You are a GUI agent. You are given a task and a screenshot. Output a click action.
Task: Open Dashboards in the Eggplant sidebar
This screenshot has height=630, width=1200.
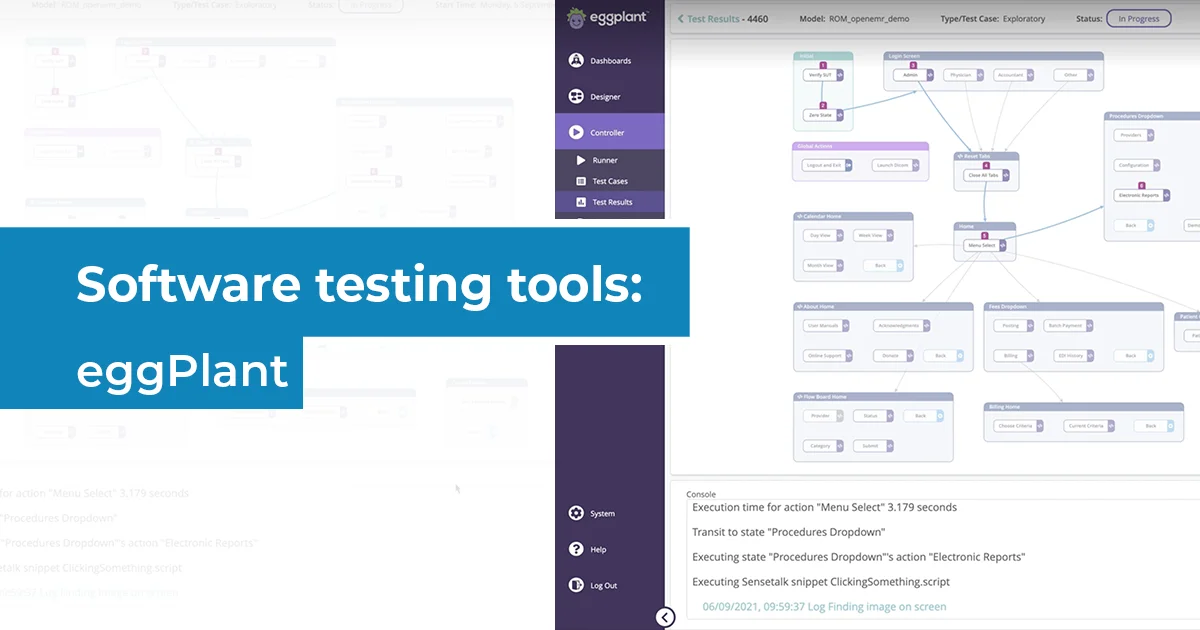(610, 61)
